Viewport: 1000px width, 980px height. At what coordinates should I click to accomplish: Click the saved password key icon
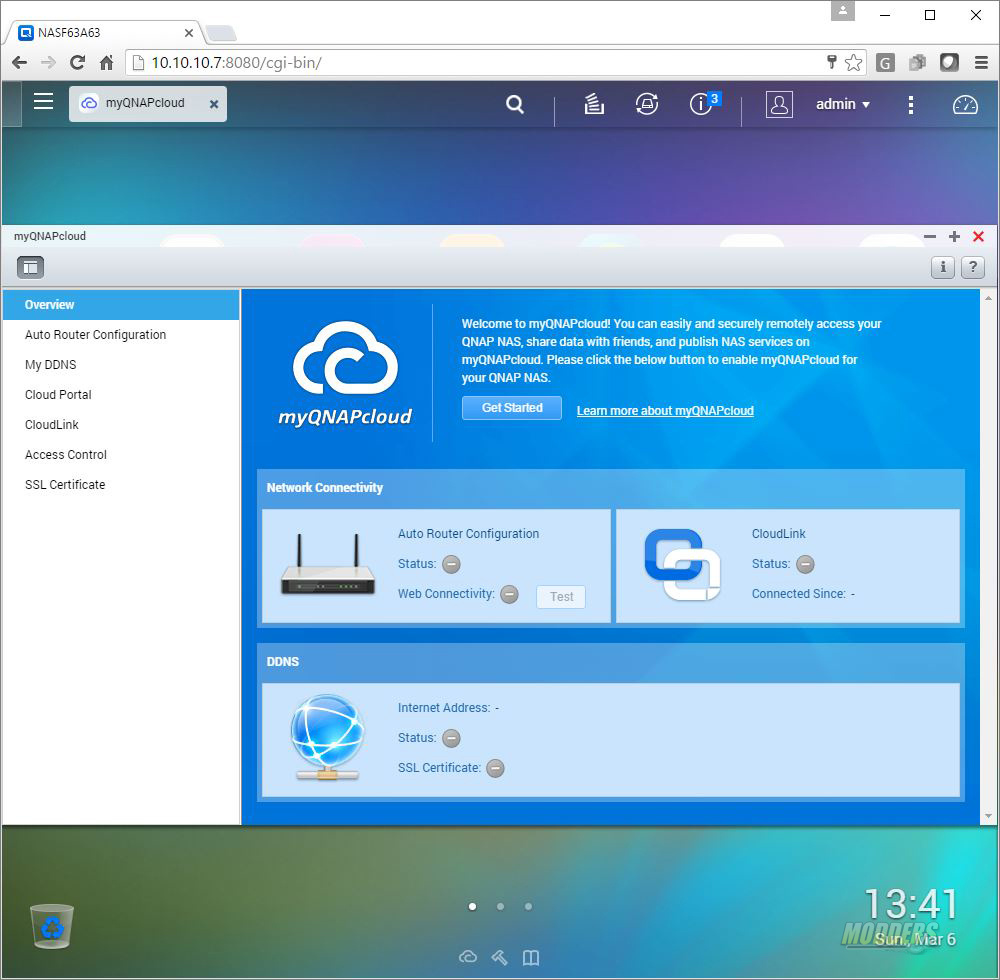click(831, 62)
